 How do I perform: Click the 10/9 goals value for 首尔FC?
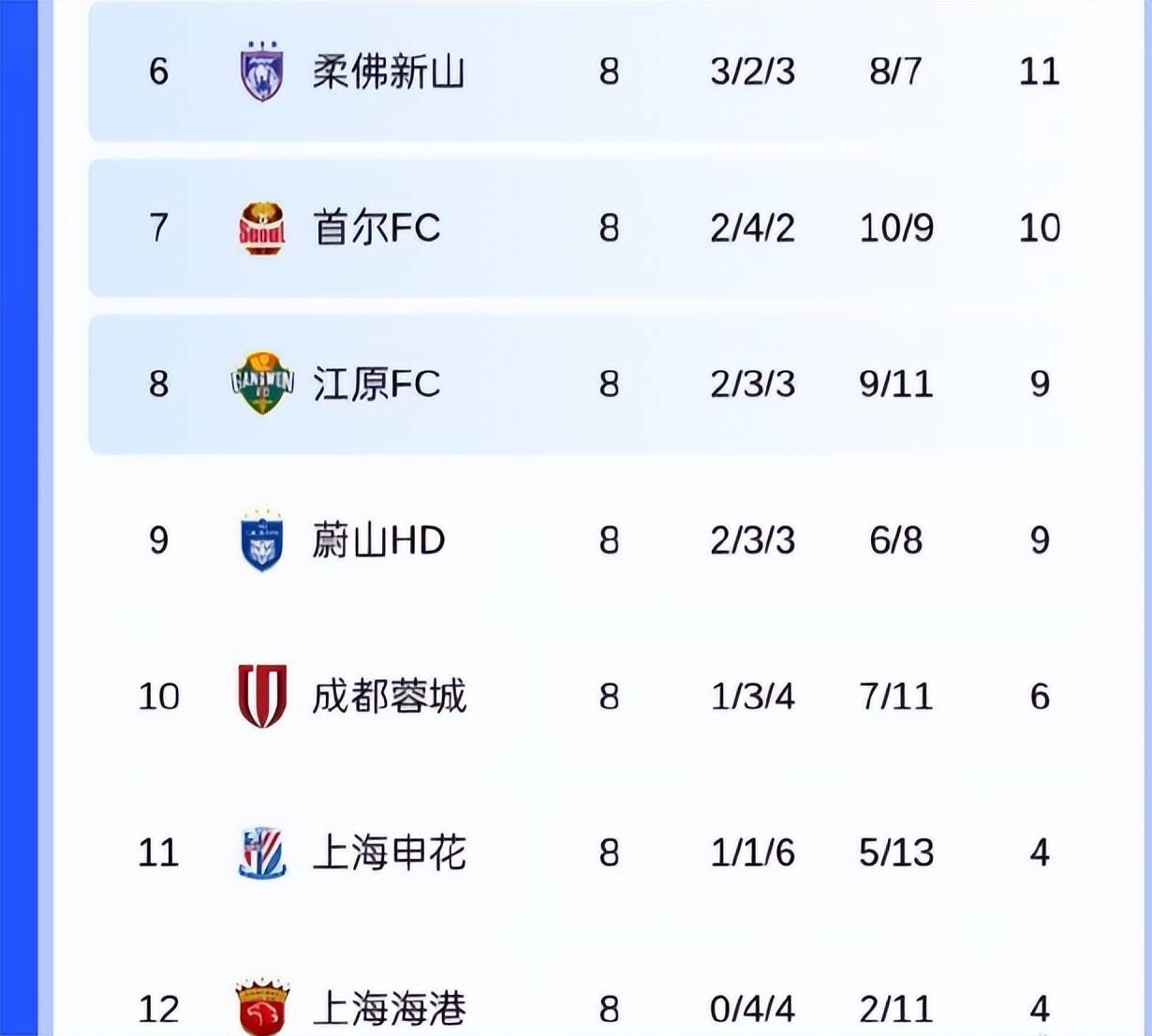(x=896, y=228)
